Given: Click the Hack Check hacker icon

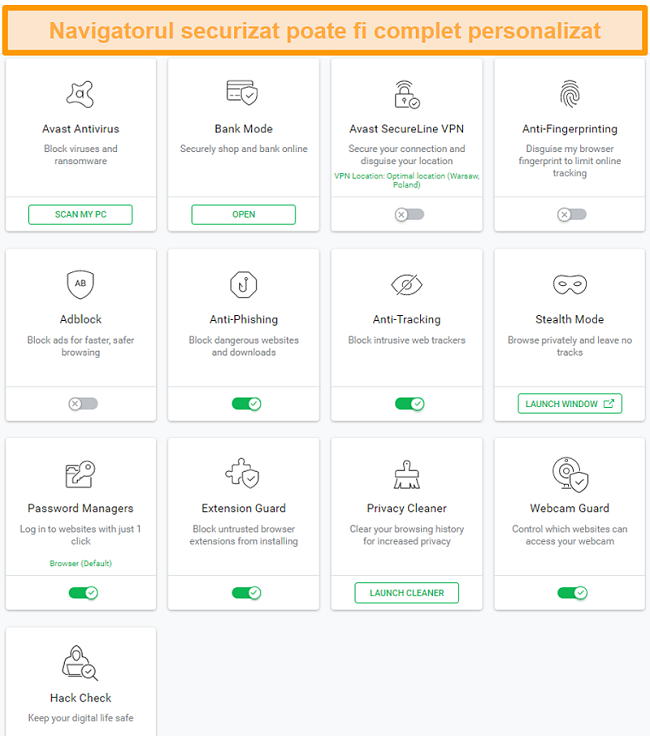Looking at the screenshot, I should (x=80, y=663).
